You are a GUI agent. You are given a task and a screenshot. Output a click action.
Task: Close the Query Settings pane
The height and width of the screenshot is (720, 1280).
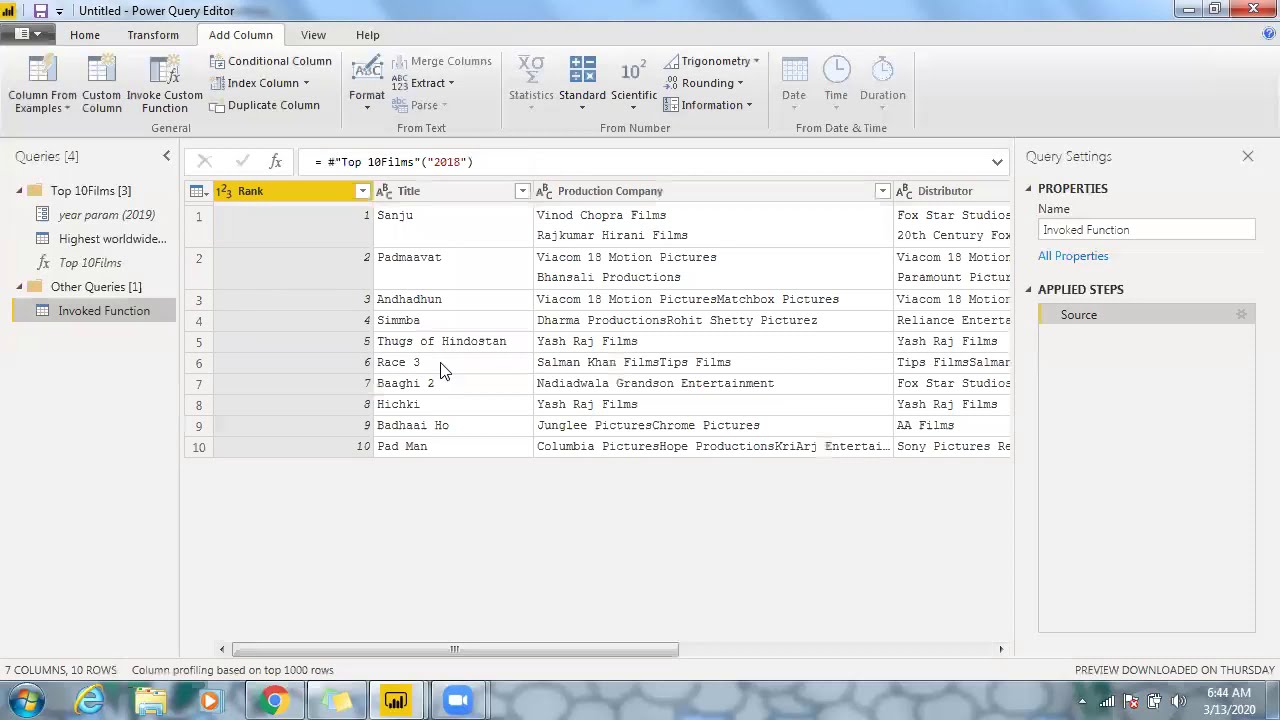(x=1248, y=156)
